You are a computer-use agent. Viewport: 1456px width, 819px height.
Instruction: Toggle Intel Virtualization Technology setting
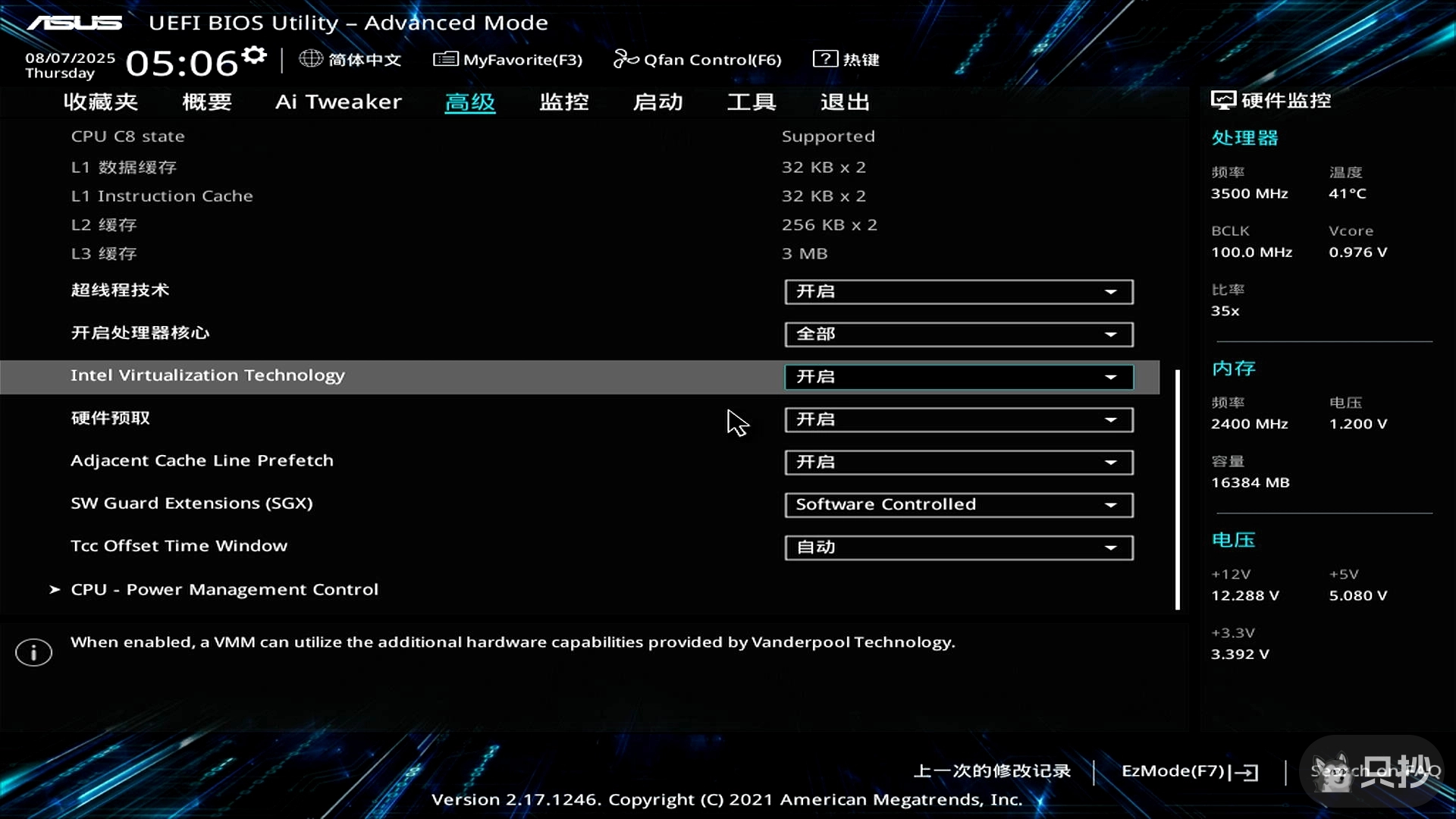pyautogui.click(x=958, y=377)
